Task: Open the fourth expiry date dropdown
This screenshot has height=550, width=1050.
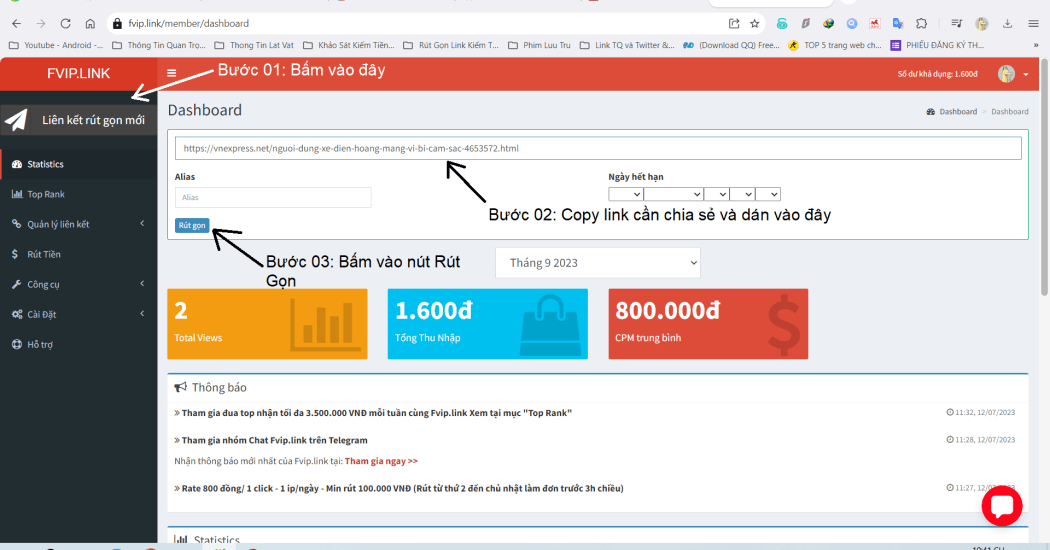Action: tap(742, 194)
